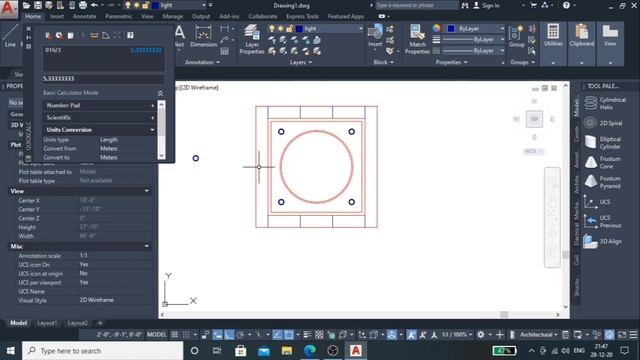This screenshot has height=360, width=640.
Task: Click the 3D Align tool in palette
Action: [603, 242]
